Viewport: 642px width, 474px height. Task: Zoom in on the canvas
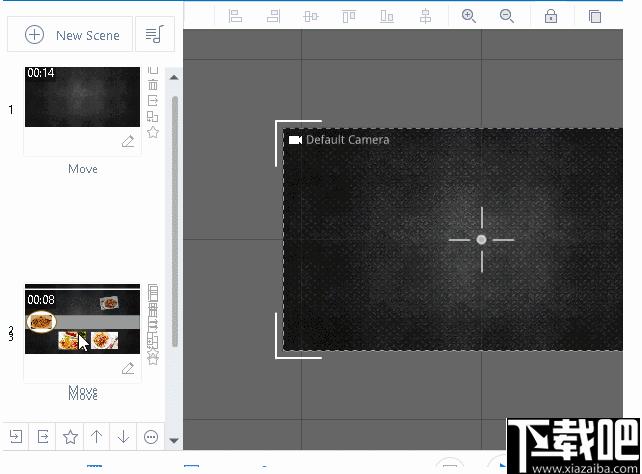click(468, 16)
